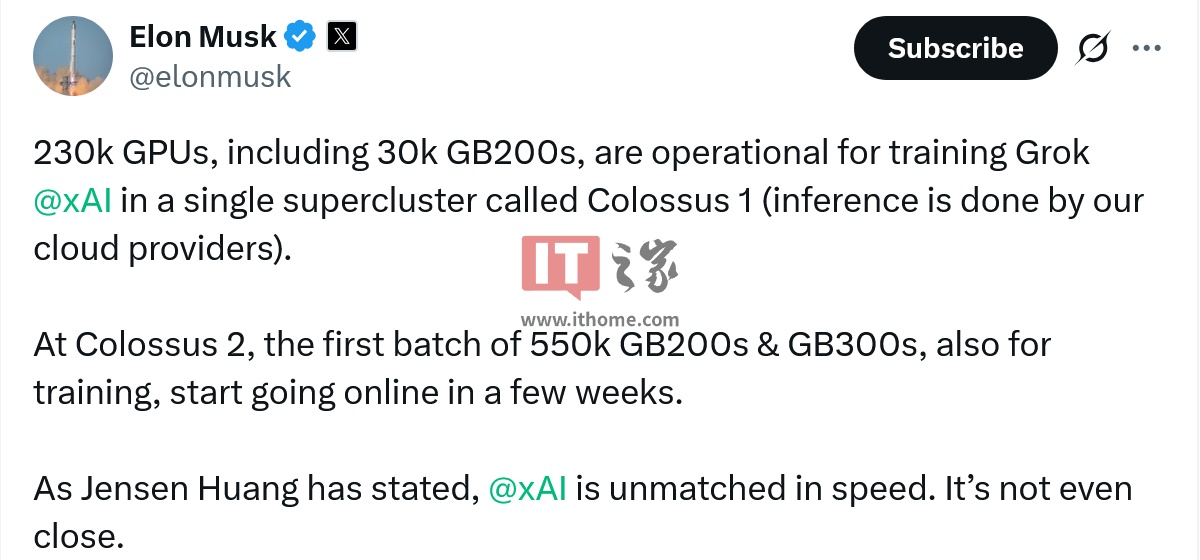Open the three-dot more options menu
This screenshot has height=560, width=1200.
[1146, 48]
